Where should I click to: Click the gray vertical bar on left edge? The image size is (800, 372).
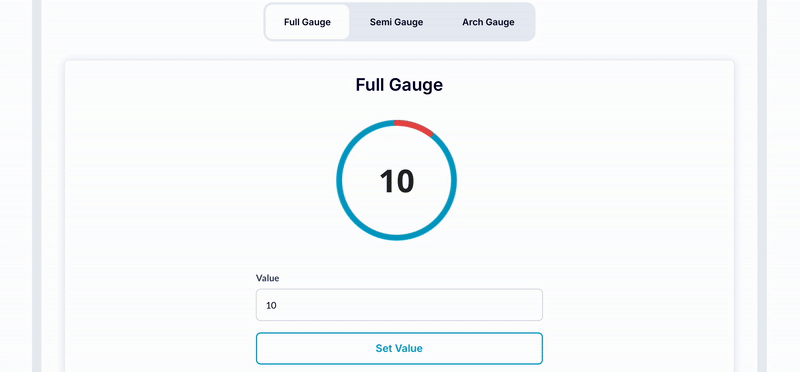point(36,186)
